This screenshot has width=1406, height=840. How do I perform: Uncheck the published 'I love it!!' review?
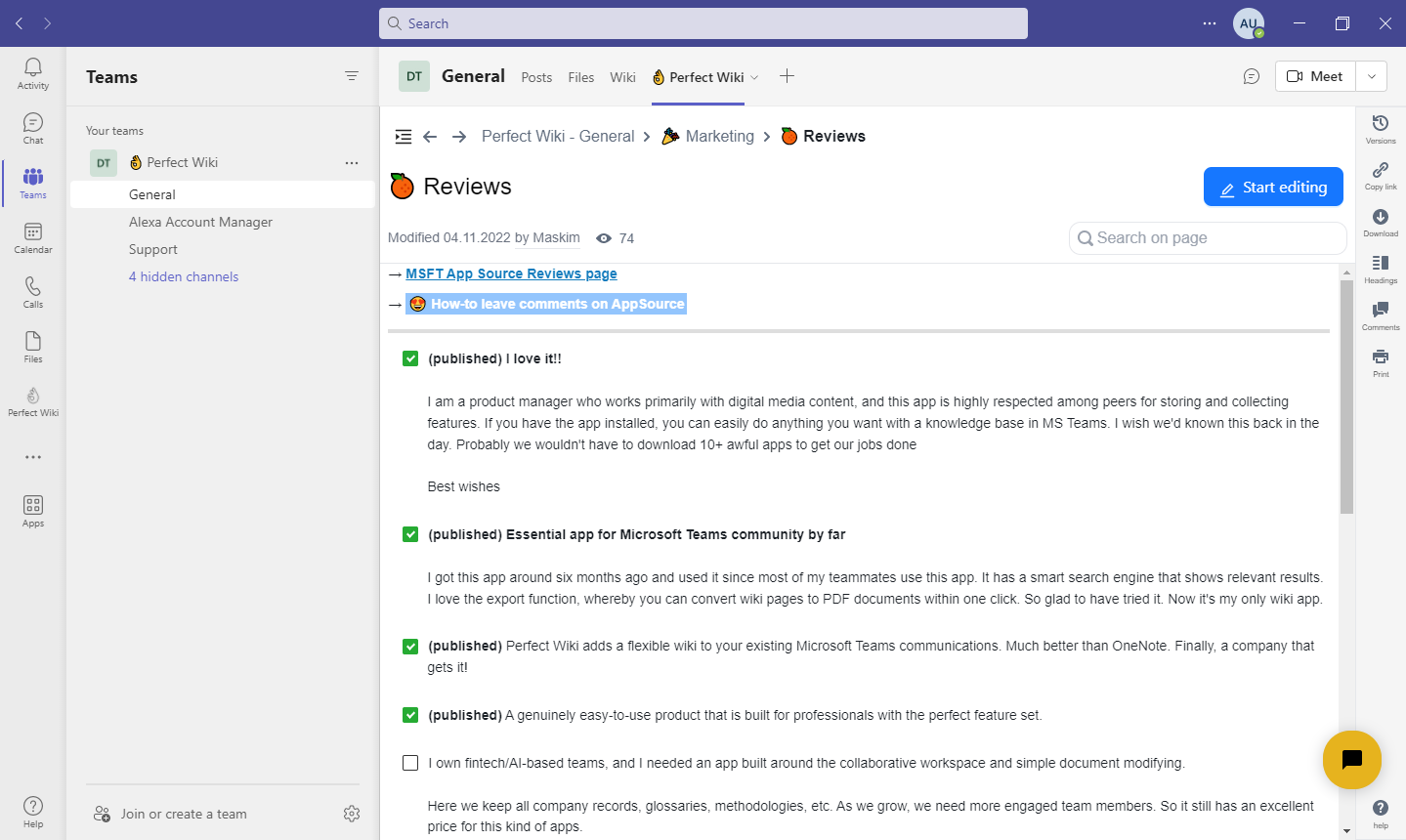click(409, 358)
